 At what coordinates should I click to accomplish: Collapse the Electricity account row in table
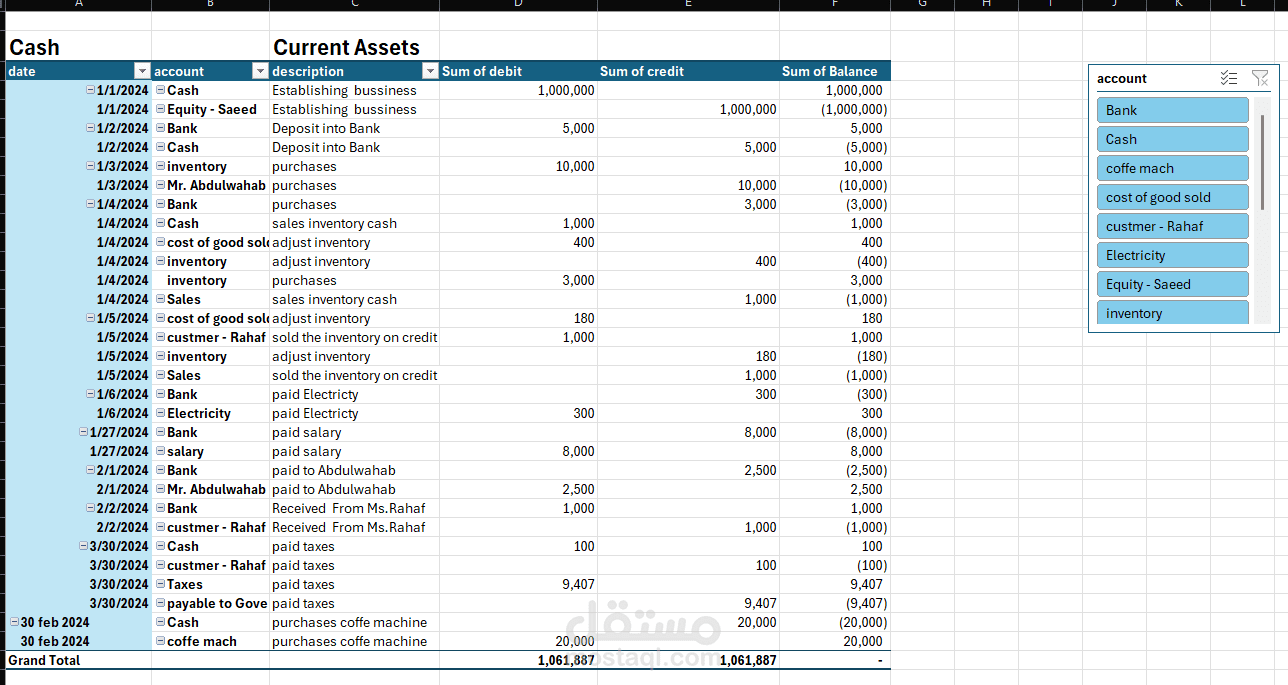click(x=160, y=413)
